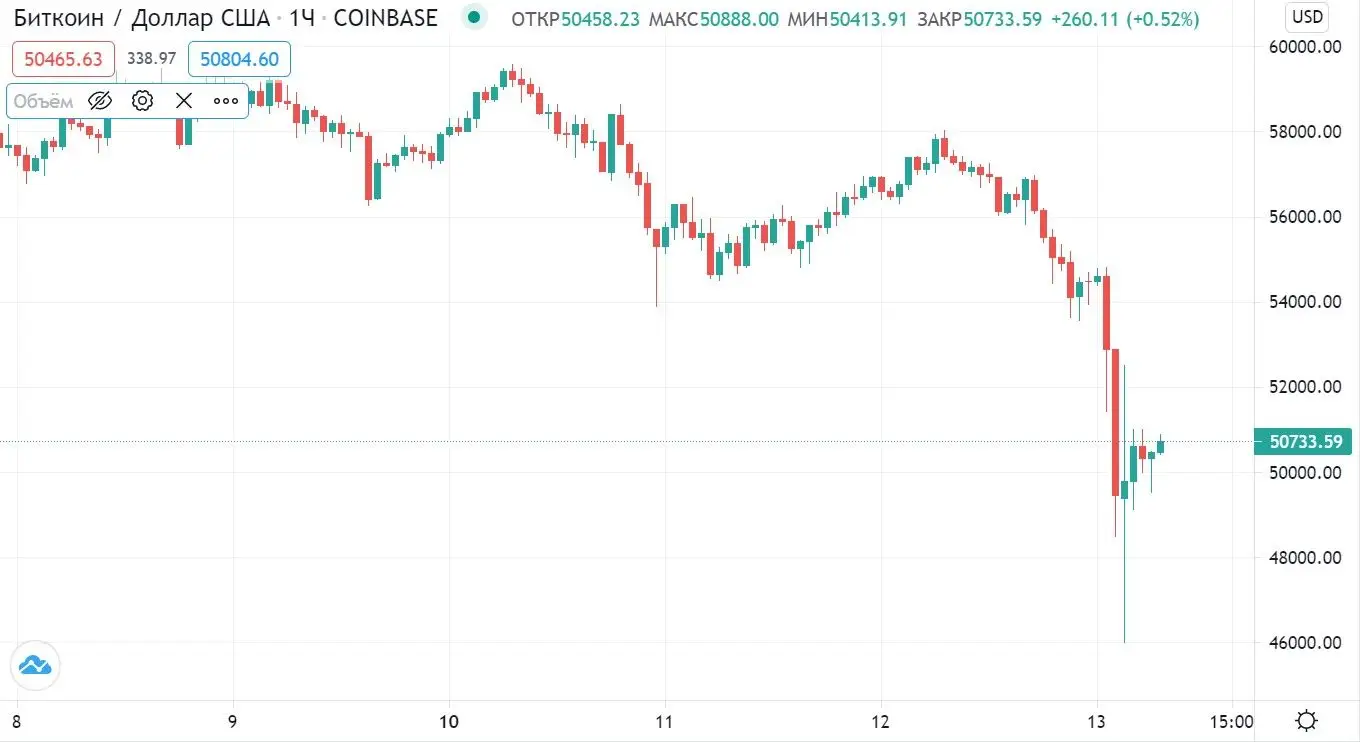Click the 15:00 label on the time axis
This screenshot has height=742, width=1360.
(1232, 720)
